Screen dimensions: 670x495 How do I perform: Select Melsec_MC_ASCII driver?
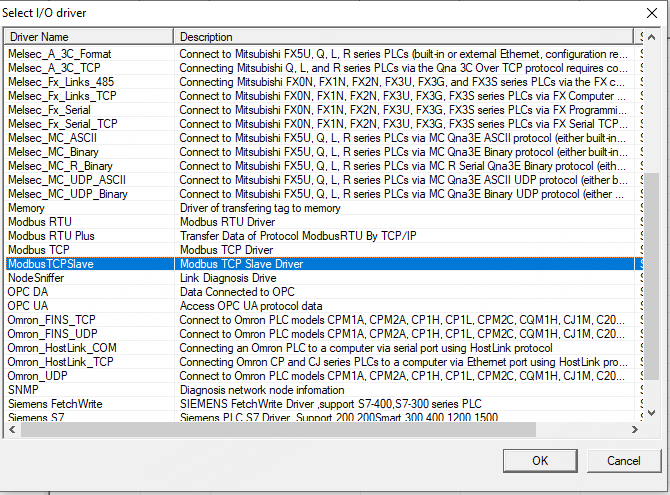click(52, 138)
